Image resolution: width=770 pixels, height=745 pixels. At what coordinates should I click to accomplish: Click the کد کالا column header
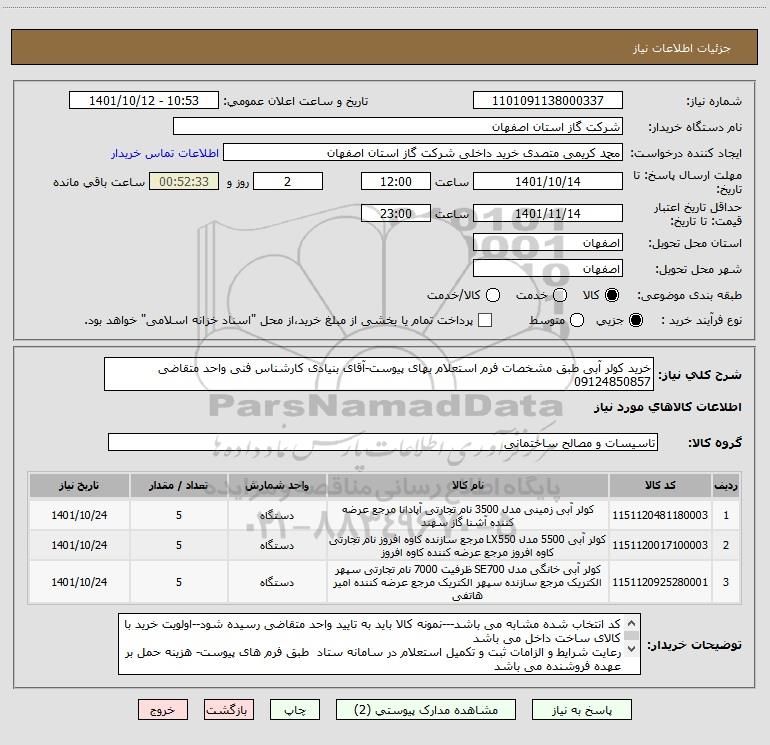[660, 485]
